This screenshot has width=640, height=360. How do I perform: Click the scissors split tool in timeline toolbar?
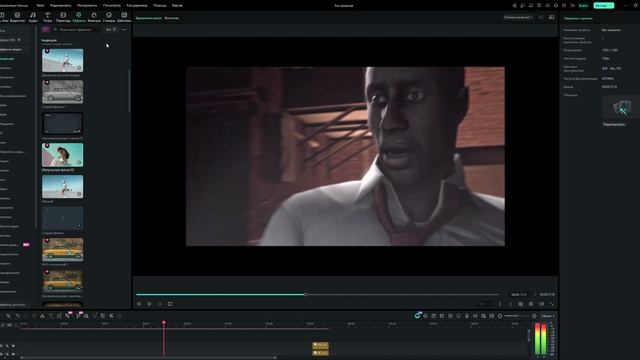tap(42, 316)
